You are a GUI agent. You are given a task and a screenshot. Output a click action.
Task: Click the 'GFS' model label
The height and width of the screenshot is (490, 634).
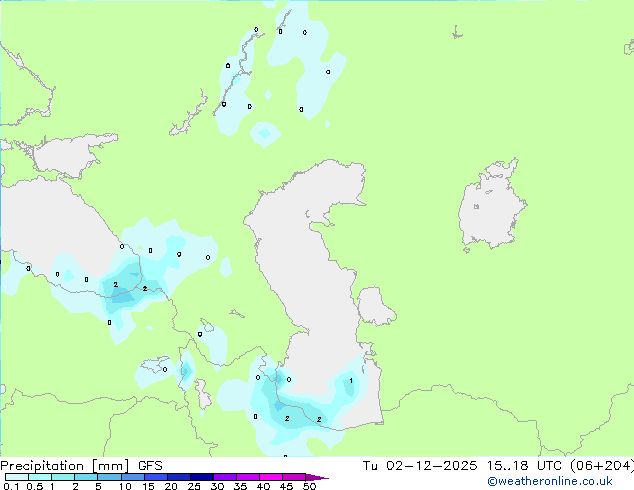point(150,466)
